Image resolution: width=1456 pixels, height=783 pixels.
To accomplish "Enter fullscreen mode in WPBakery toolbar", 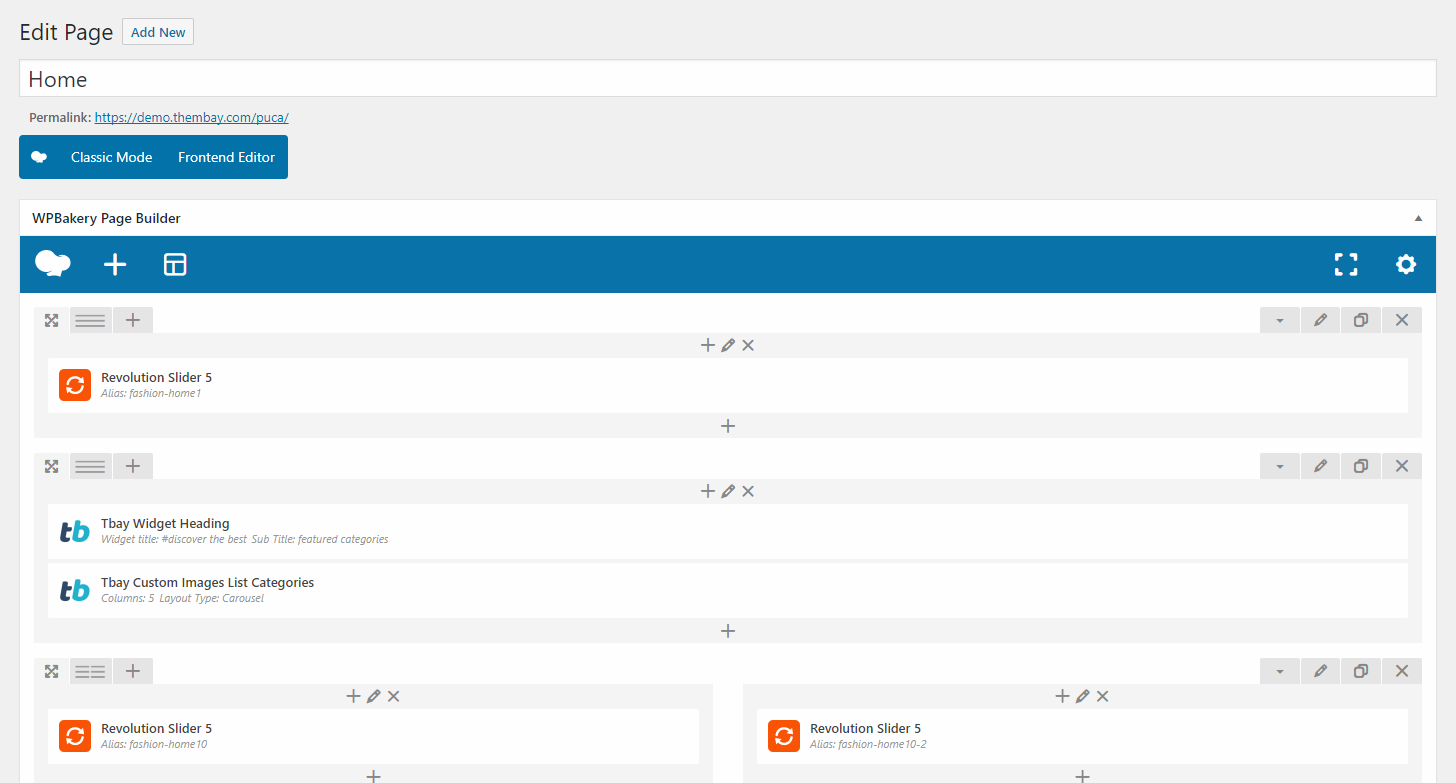I will pos(1346,264).
